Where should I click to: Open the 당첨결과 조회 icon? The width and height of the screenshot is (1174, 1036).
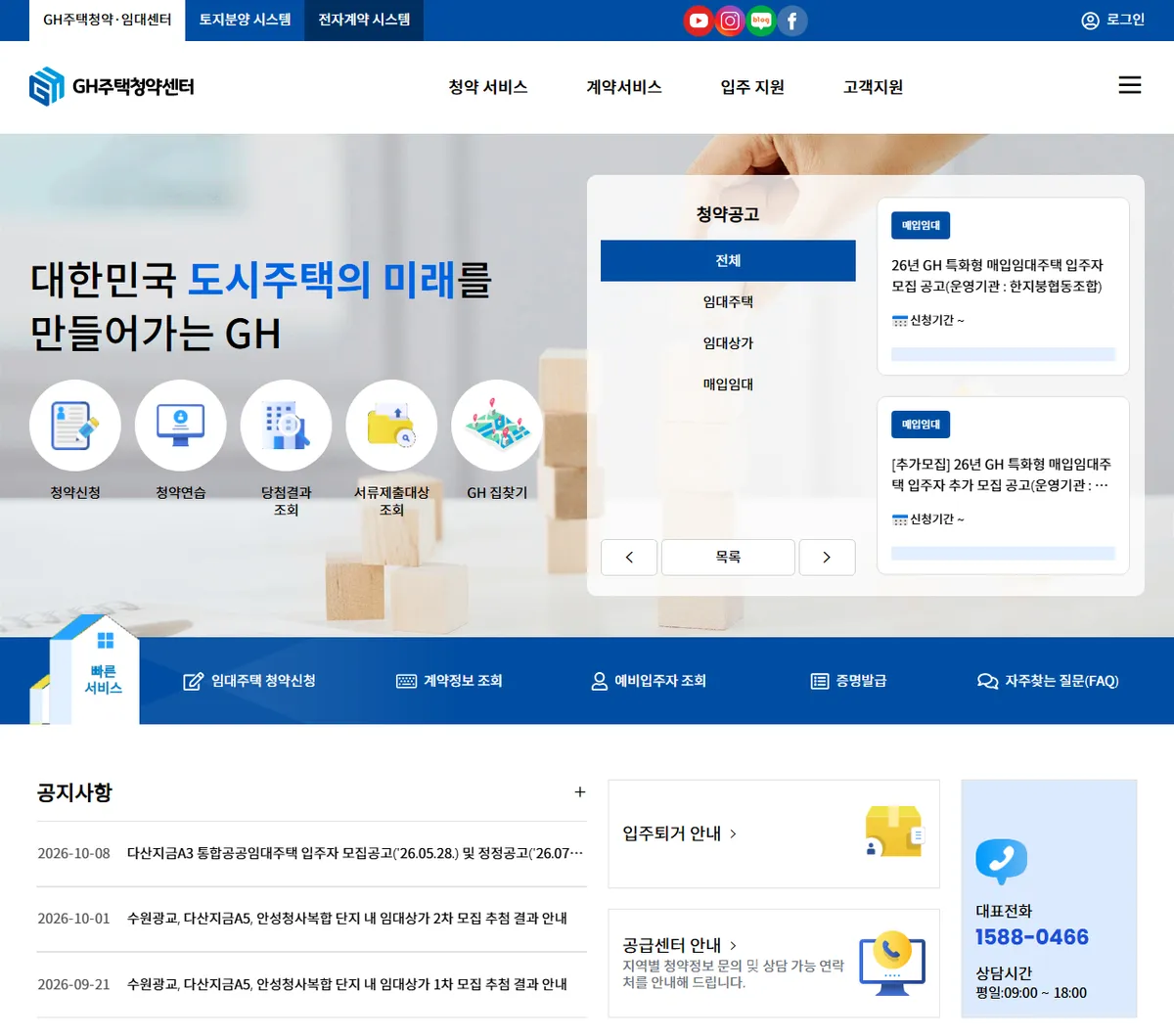[286, 426]
